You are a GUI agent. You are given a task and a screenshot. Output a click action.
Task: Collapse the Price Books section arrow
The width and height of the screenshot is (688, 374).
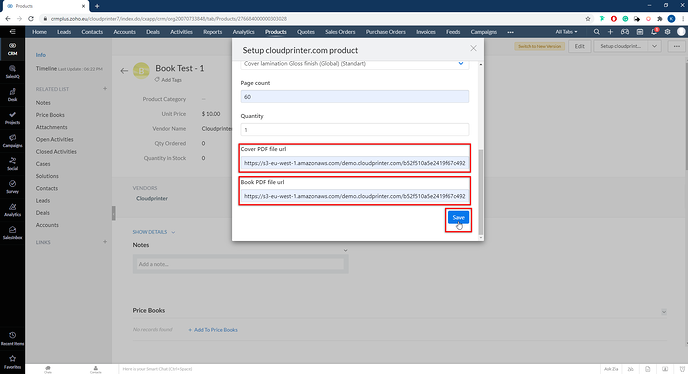click(663, 312)
